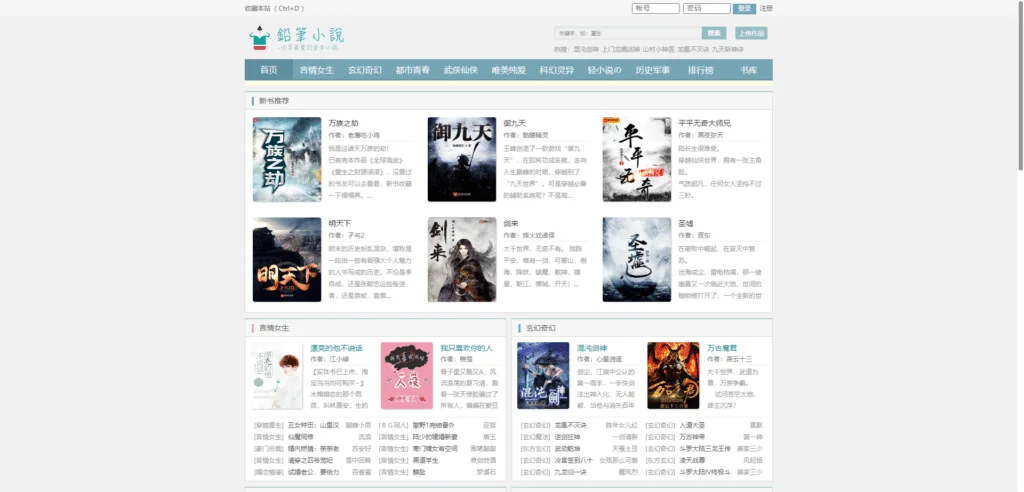
Task: Open the 万古魔君 cover image
Action: 673,376
